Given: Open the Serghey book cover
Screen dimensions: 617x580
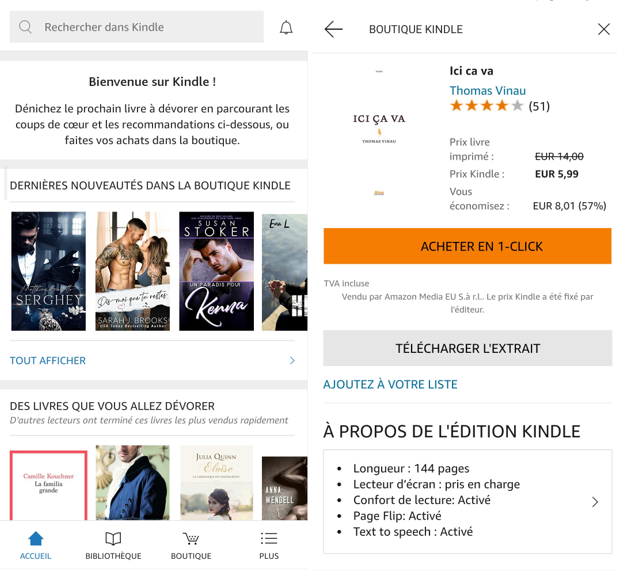Looking at the screenshot, I should [48, 271].
